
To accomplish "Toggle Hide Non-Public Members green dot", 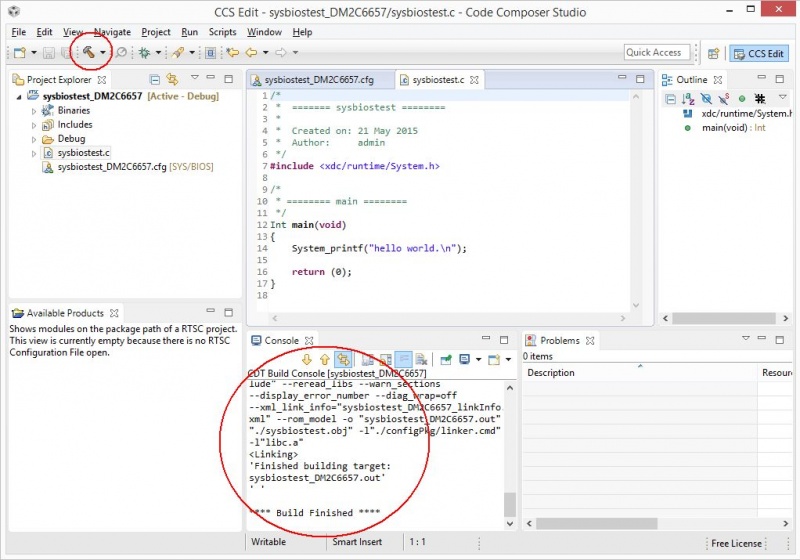I will pyautogui.click(x=742, y=99).
